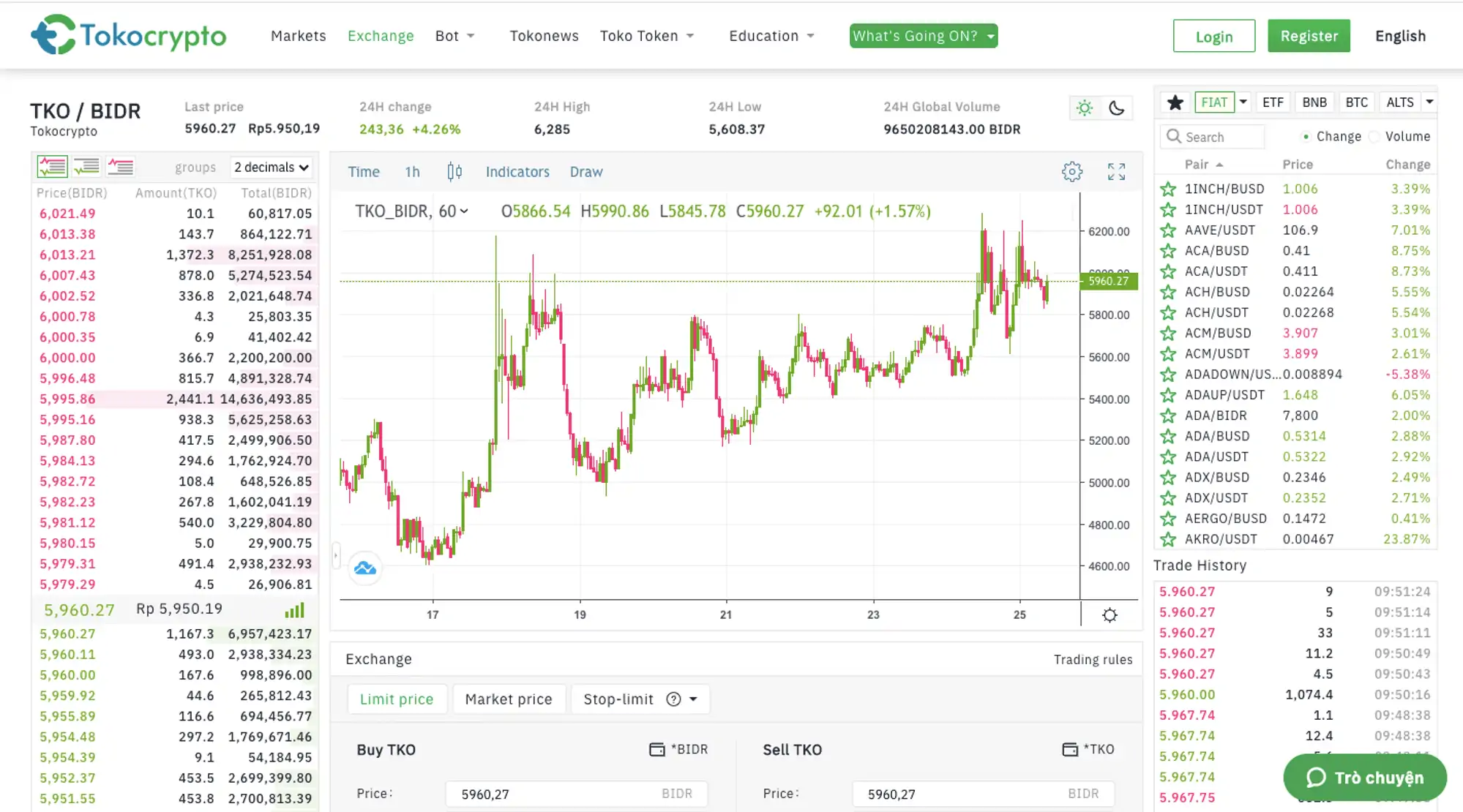Open 2 decimals grouping dropdown
The image size is (1463, 812).
tap(272, 168)
